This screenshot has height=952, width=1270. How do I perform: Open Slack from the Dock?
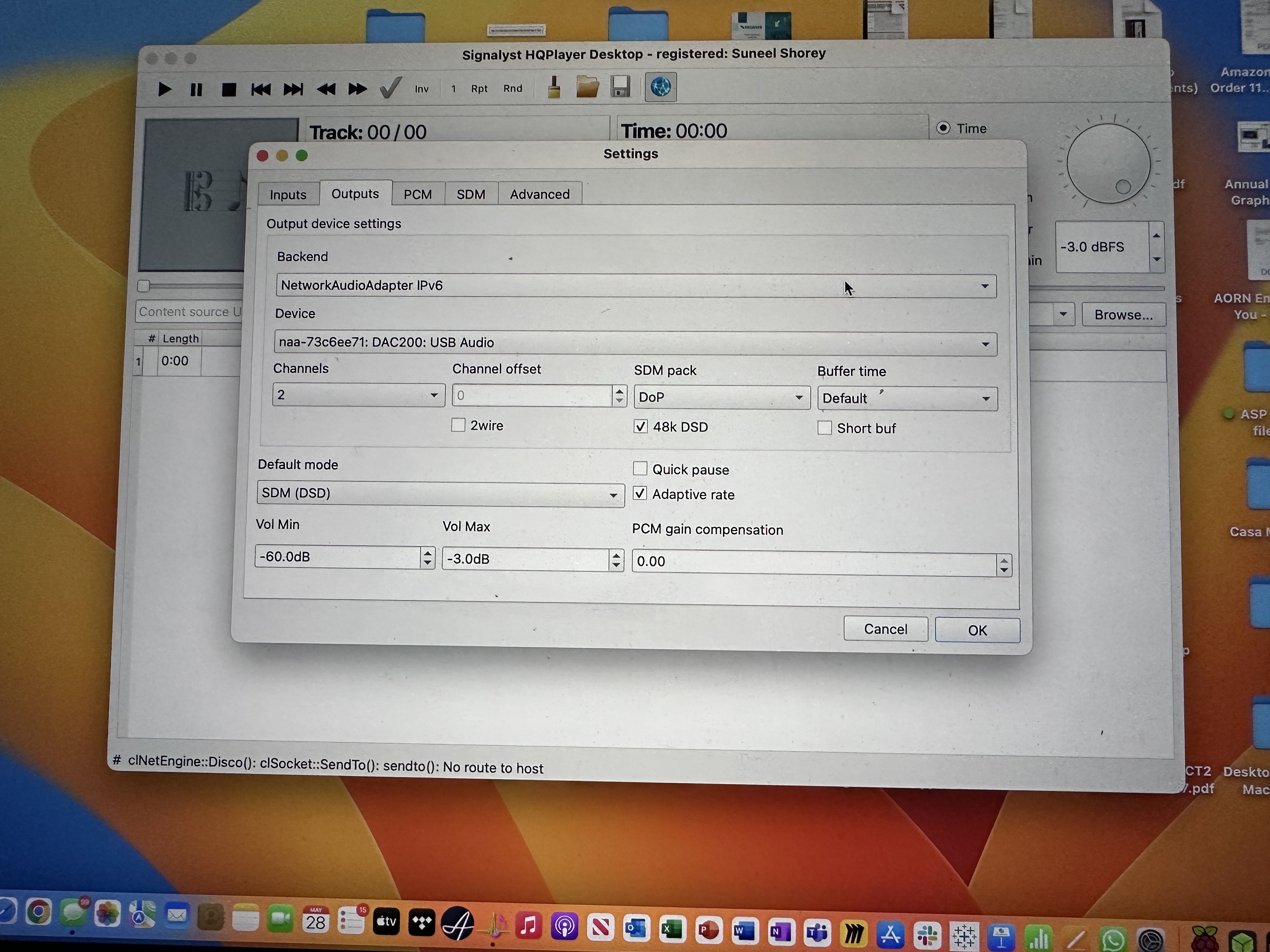pyautogui.click(x=928, y=936)
